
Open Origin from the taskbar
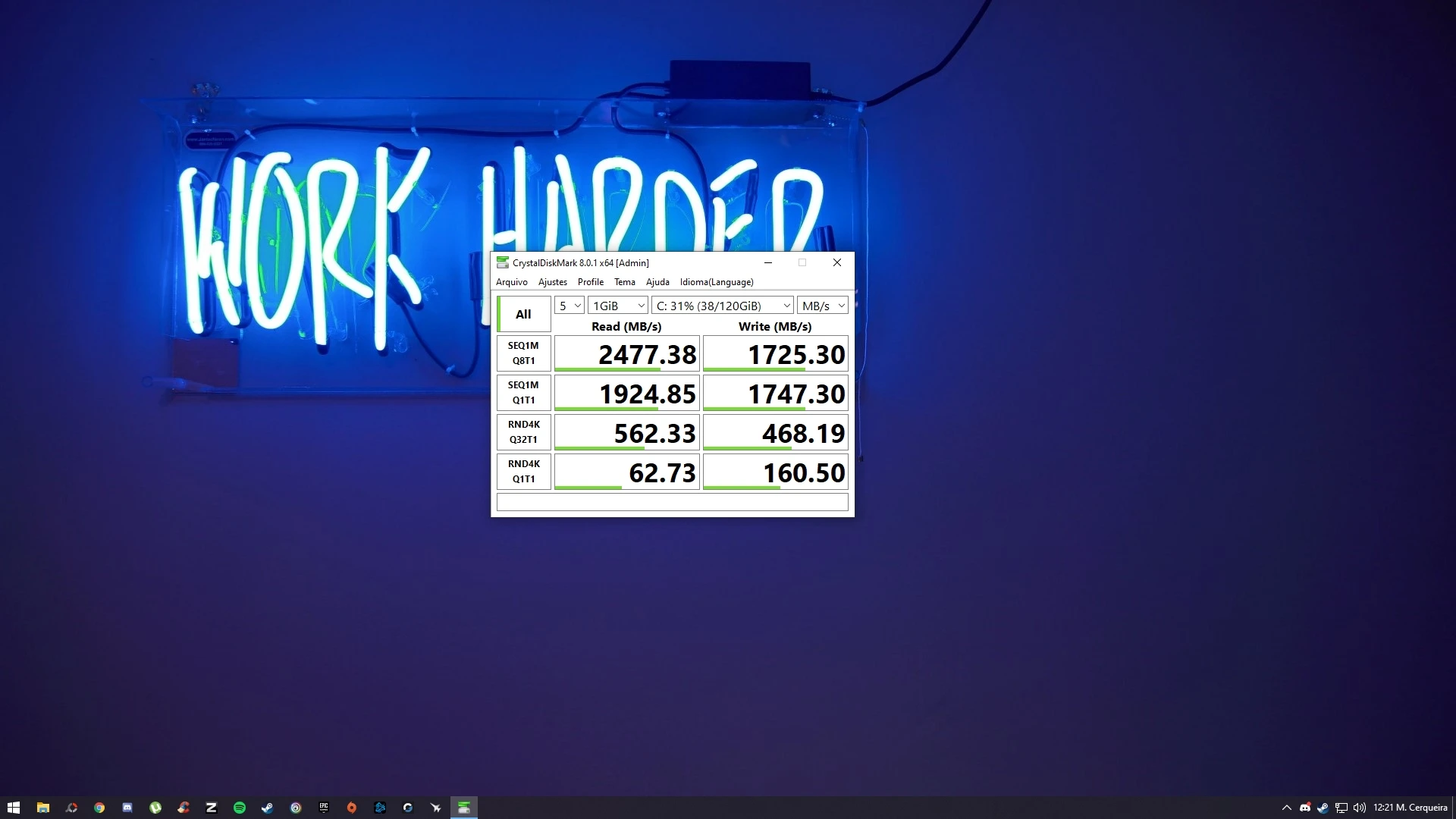pyautogui.click(x=352, y=808)
